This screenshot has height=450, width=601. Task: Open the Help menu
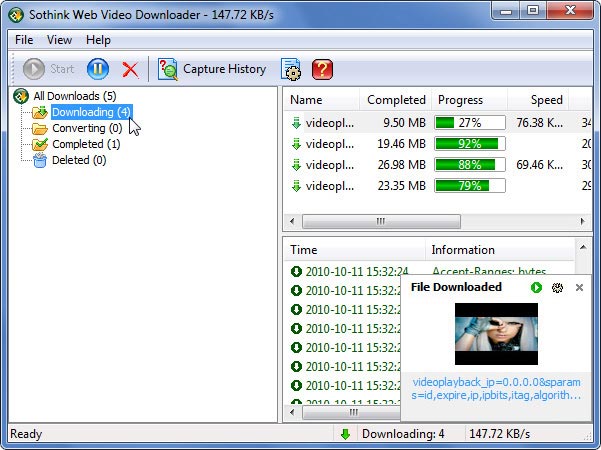[x=98, y=39]
